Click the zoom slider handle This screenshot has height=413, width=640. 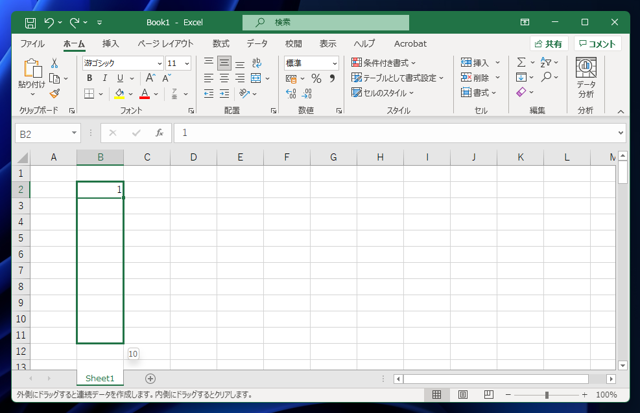click(x=547, y=395)
